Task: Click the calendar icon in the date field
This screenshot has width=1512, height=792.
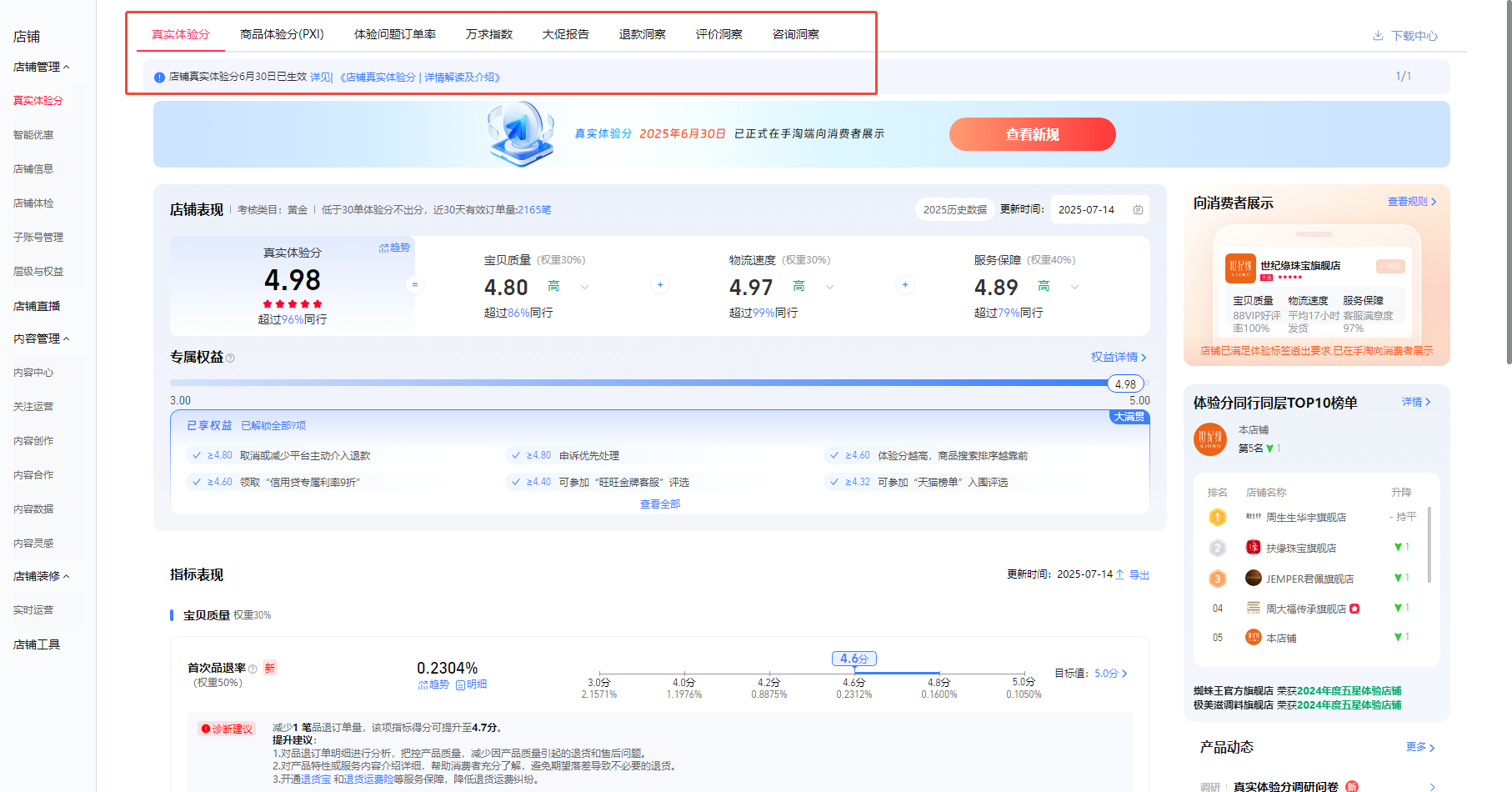Action: 1138,210
